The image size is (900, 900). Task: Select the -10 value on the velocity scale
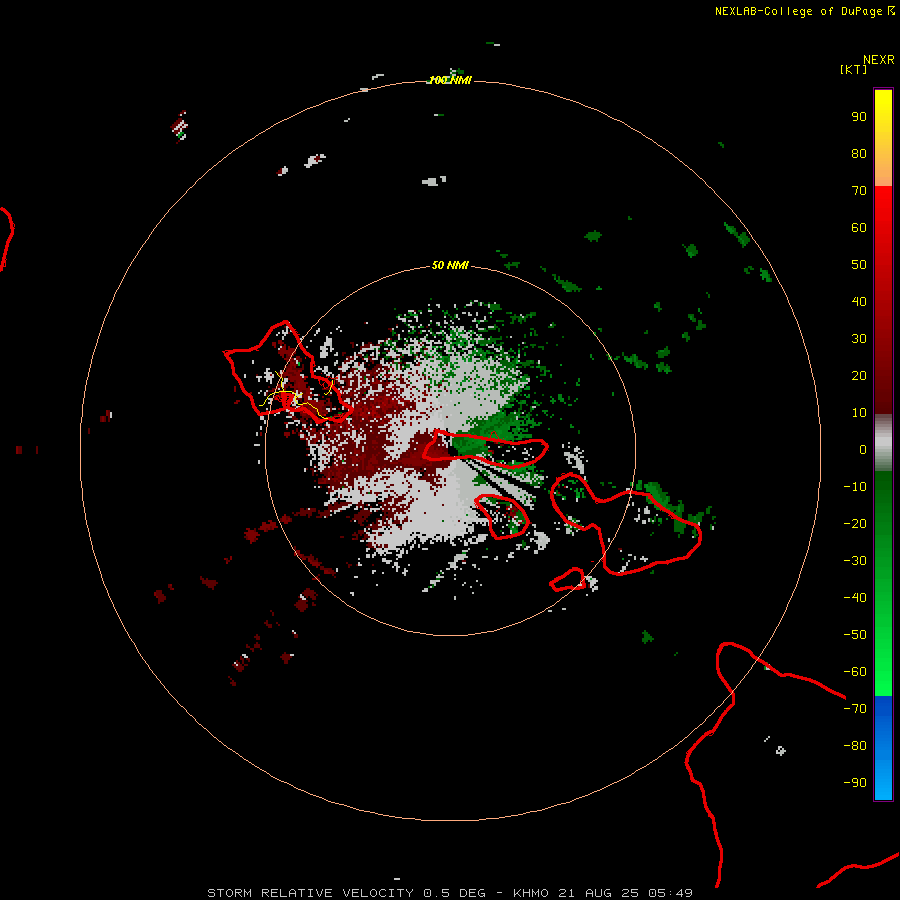pyautogui.click(x=855, y=487)
